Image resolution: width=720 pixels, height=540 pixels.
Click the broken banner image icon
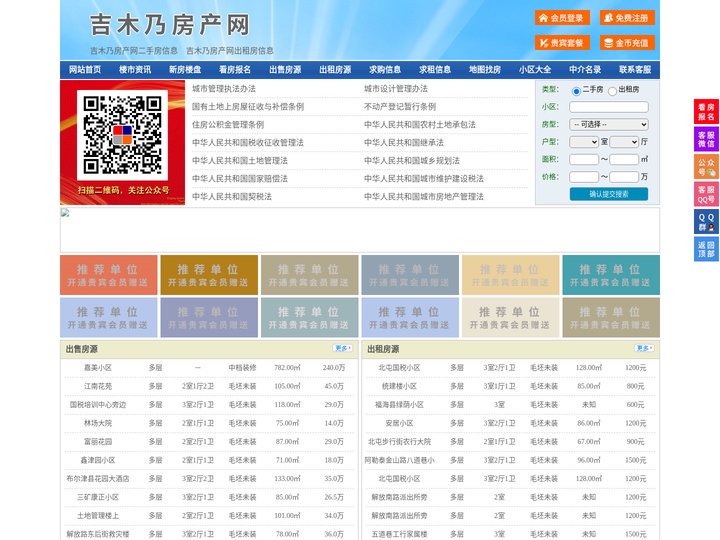[65, 213]
